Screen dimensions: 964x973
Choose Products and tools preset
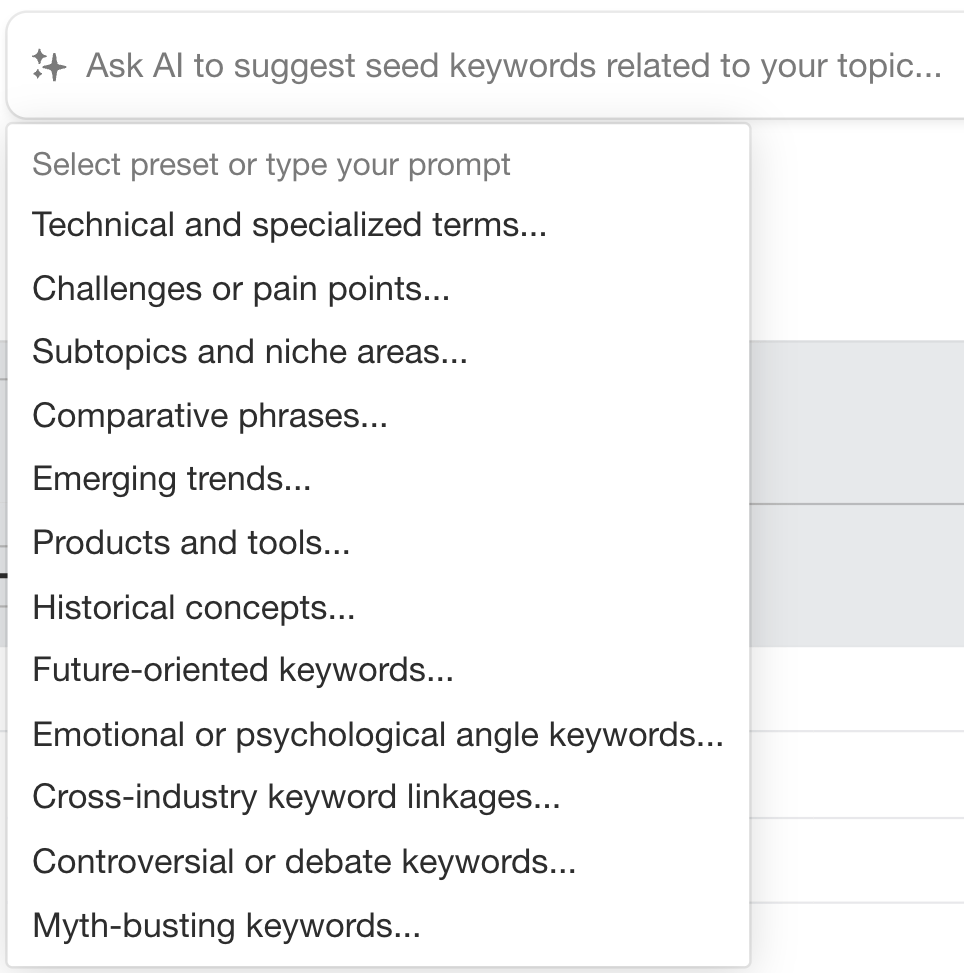pos(191,542)
